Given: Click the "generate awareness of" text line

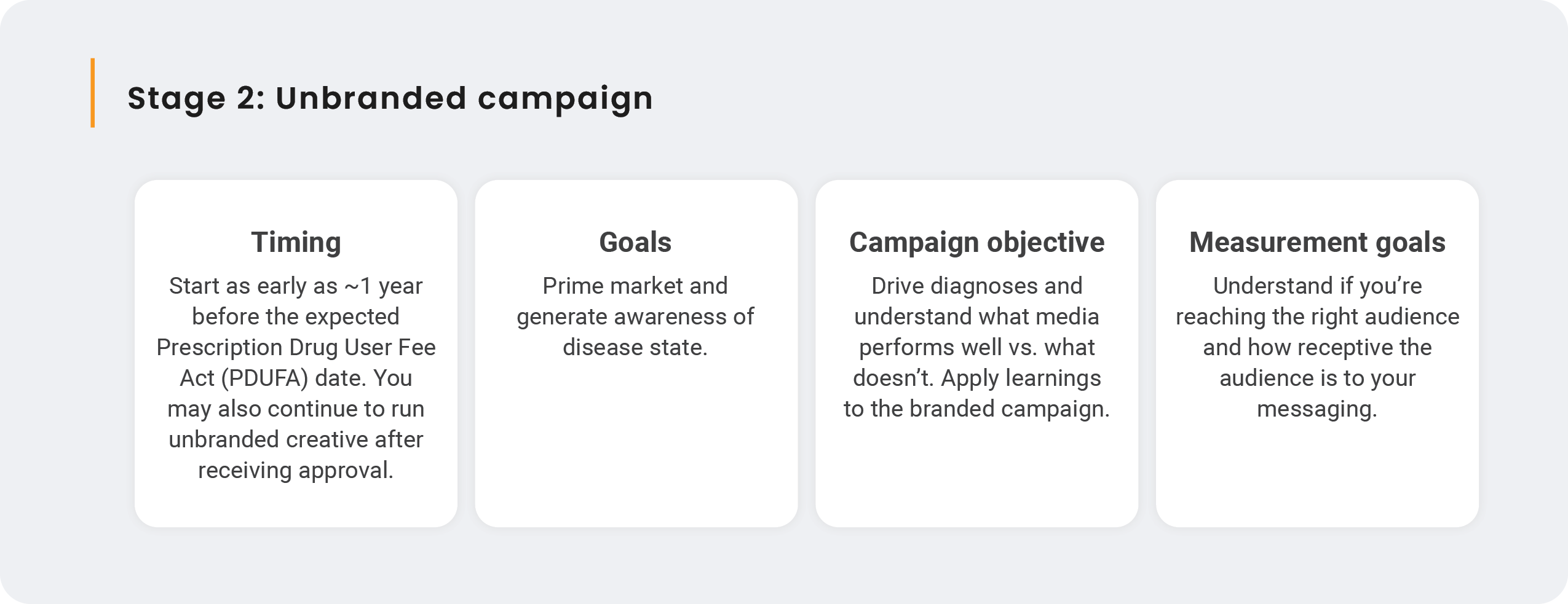Looking at the screenshot, I should [635, 317].
